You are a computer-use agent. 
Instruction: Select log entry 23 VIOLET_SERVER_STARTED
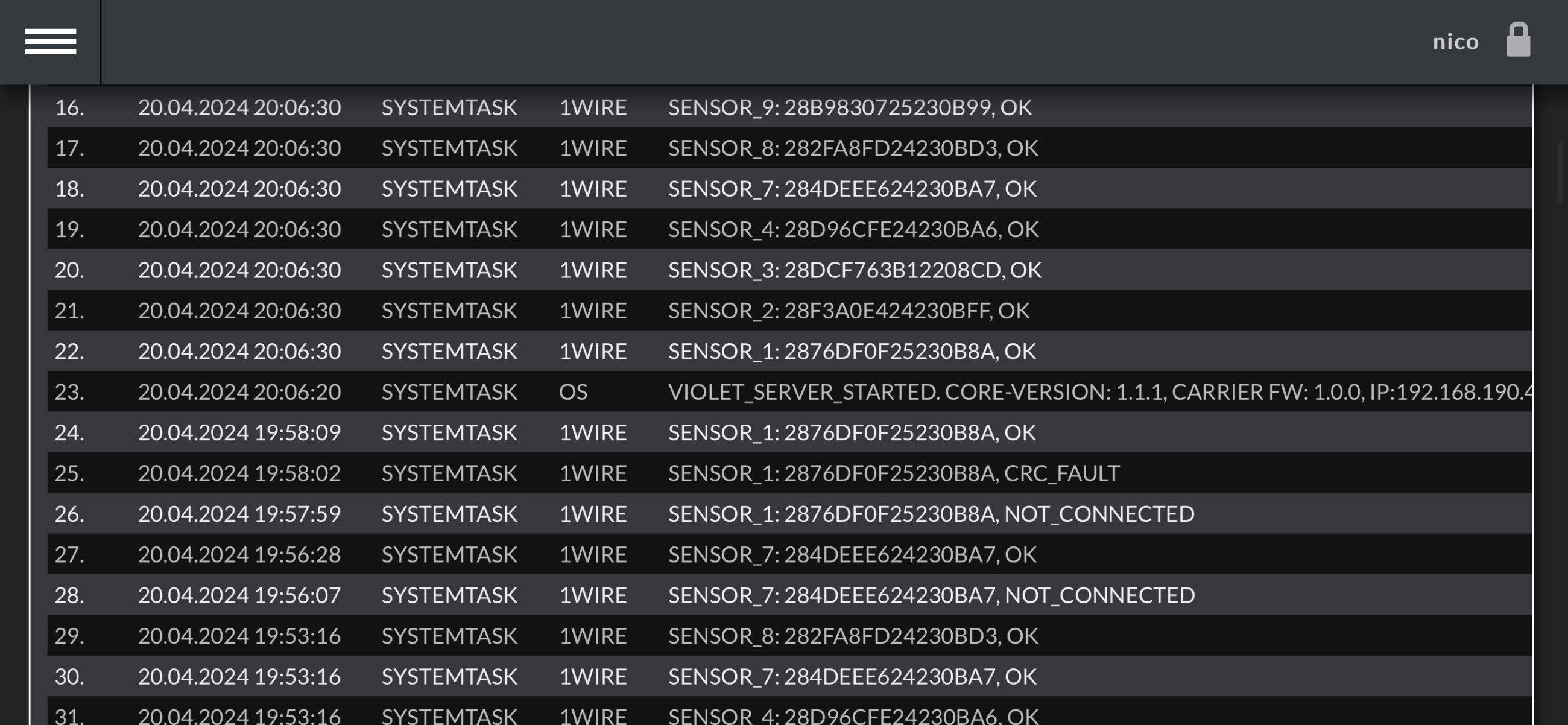tap(789, 391)
